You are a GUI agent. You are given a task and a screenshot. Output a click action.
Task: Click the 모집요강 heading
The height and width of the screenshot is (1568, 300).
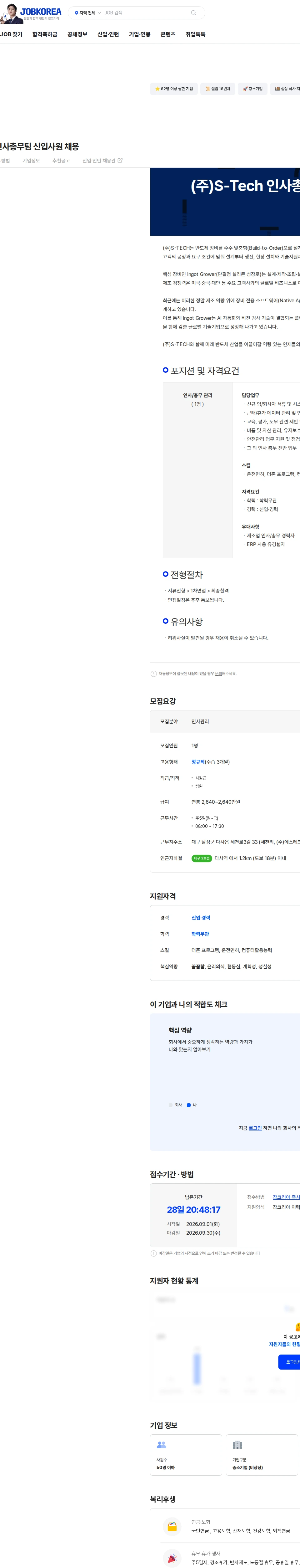163,701
